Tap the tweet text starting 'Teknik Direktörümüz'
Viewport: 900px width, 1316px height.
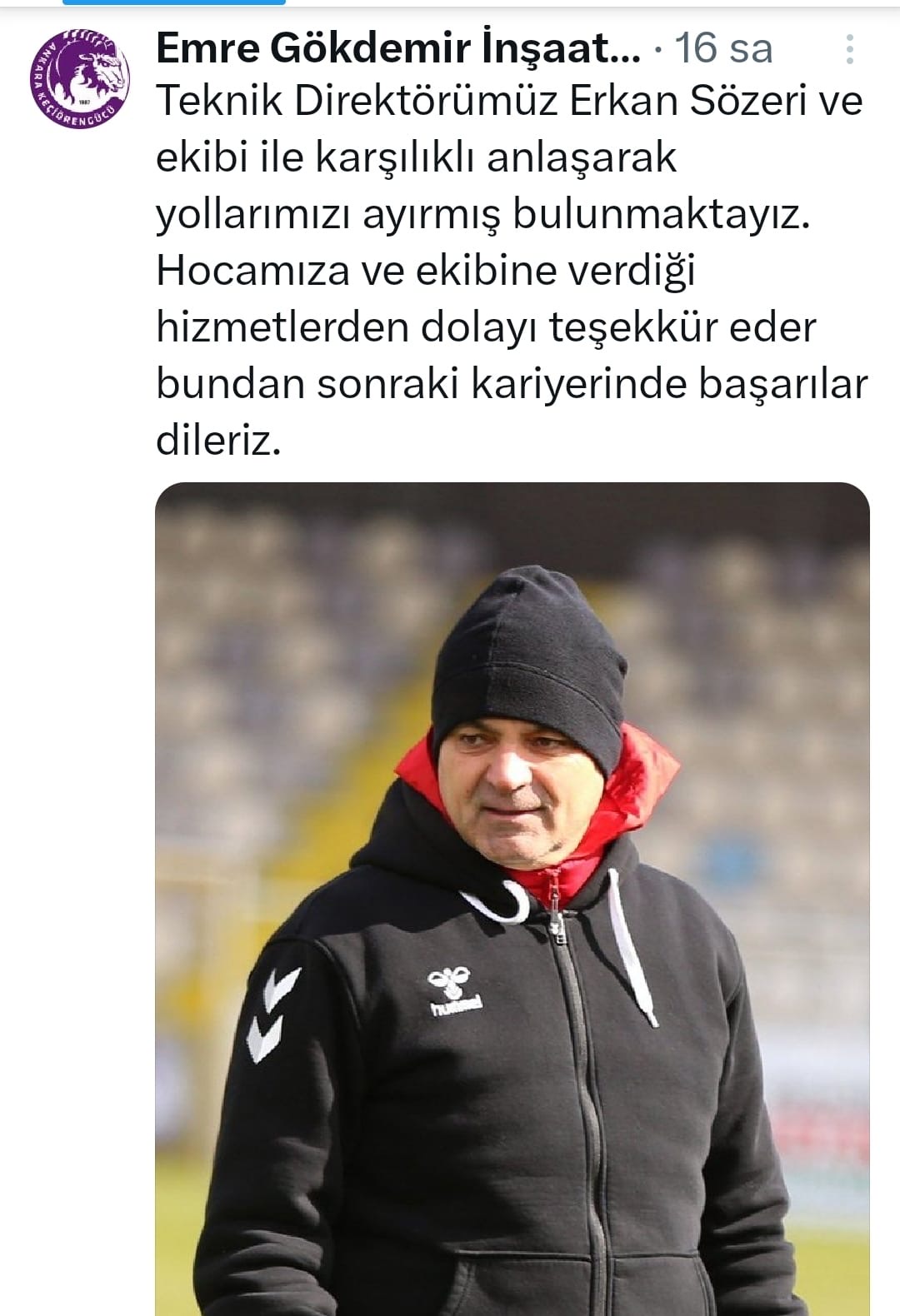(512, 270)
